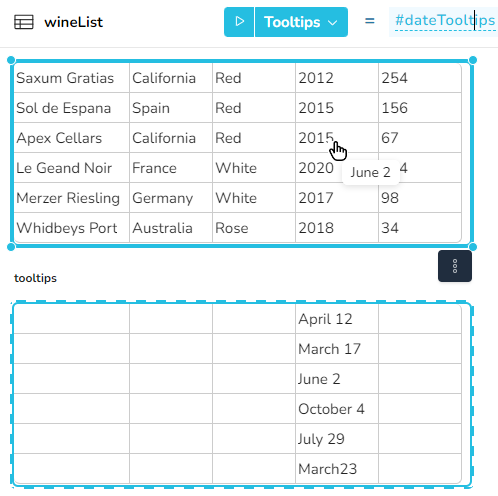Select the top-right table resize handle
Viewport: 498px width, 496px height.
(473, 60)
